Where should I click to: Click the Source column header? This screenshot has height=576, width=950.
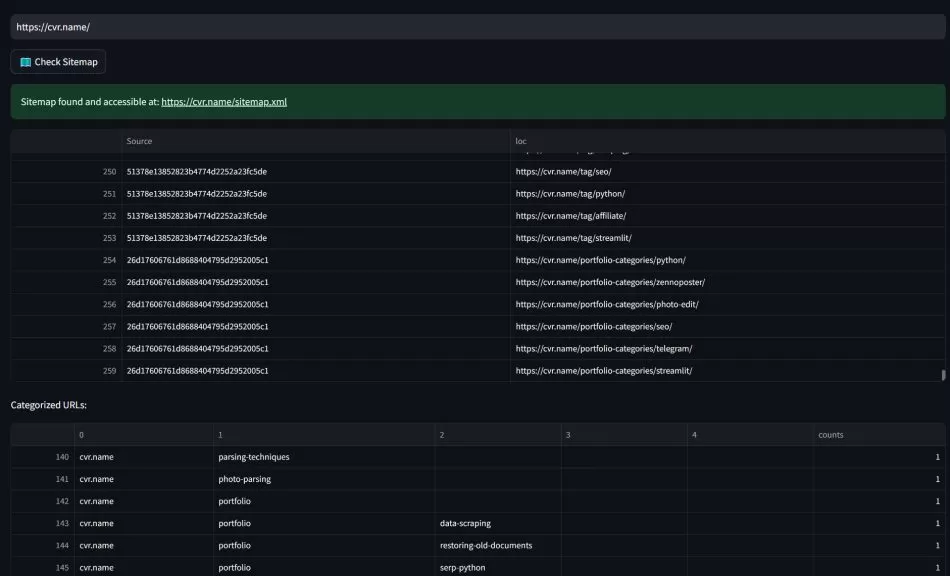pyautogui.click(x=138, y=140)
